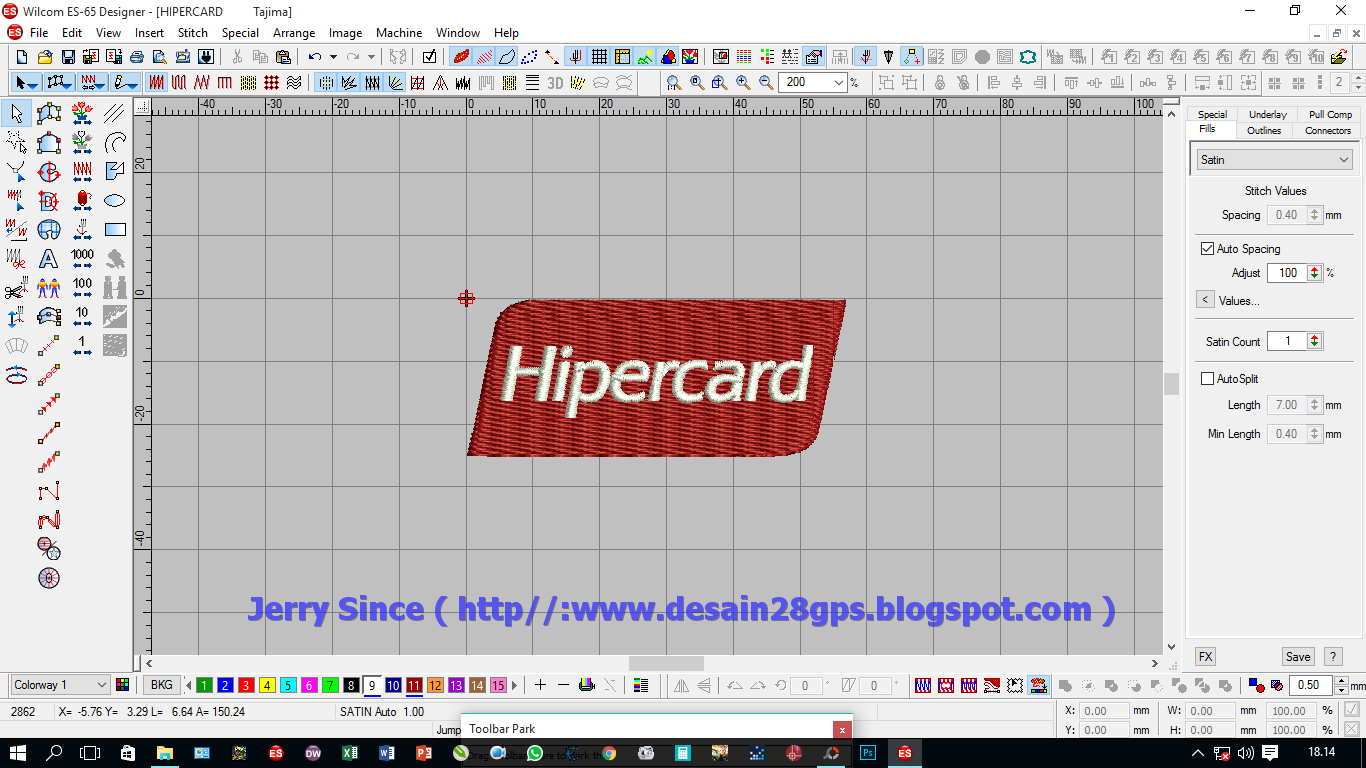The image size is (1366, 768).
Task: Click the New design icon
Action: pyautogui.click(x=20, y=57)
